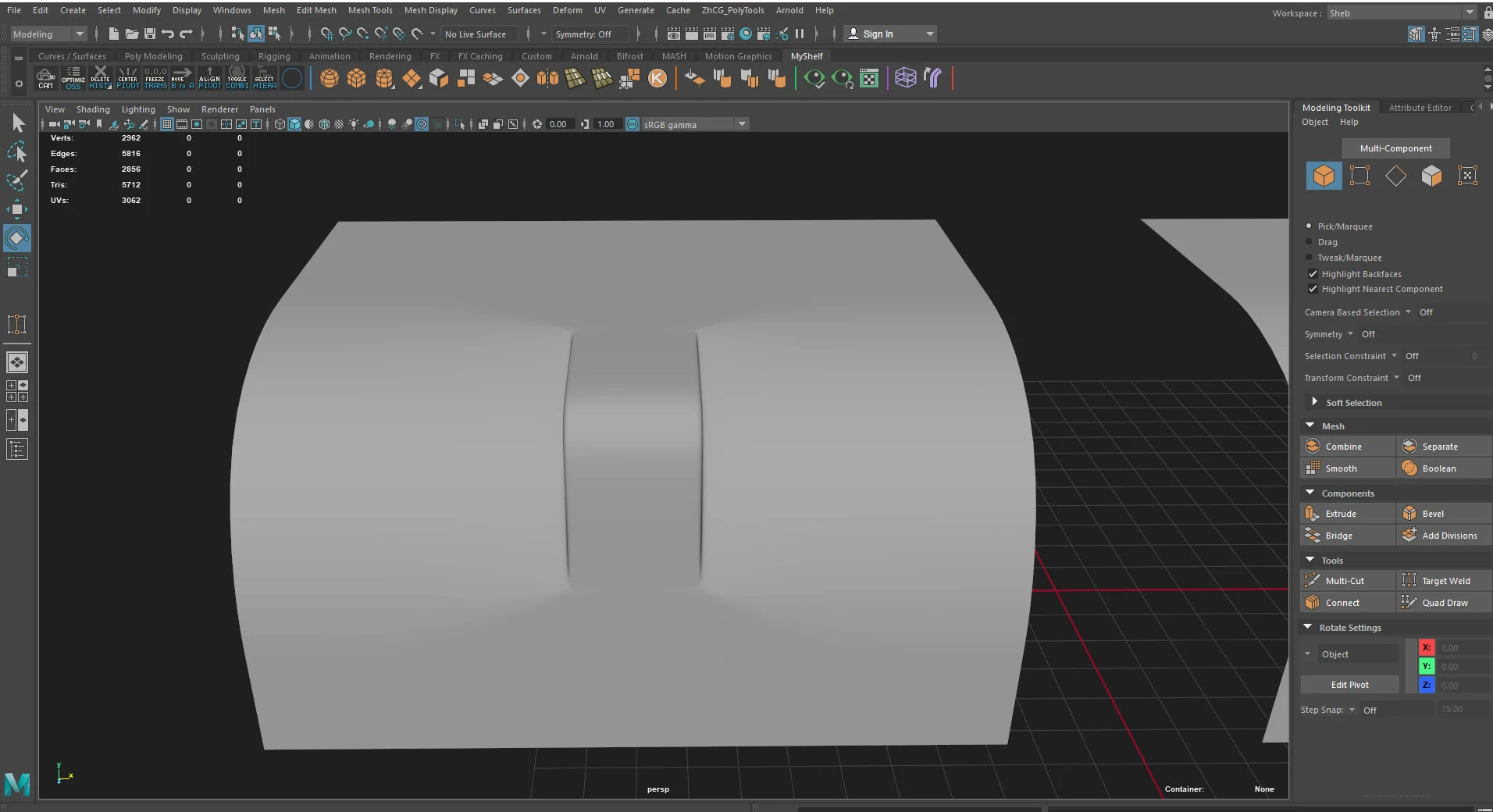Select Face selection mode in Modeling Toolkit

tap(1431, 176)
